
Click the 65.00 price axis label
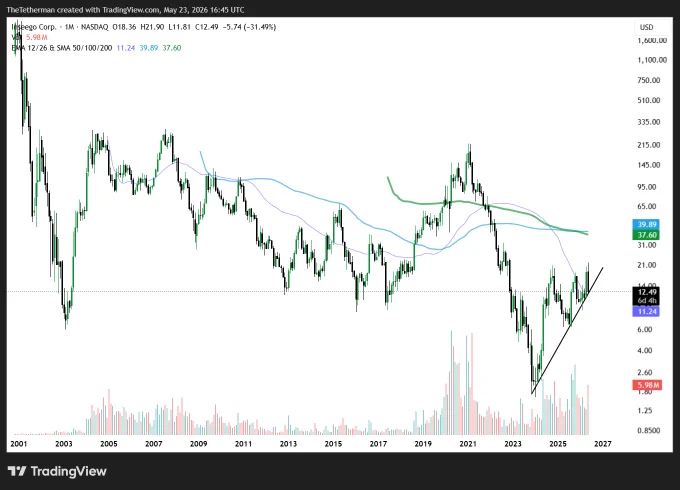(647, 206)
